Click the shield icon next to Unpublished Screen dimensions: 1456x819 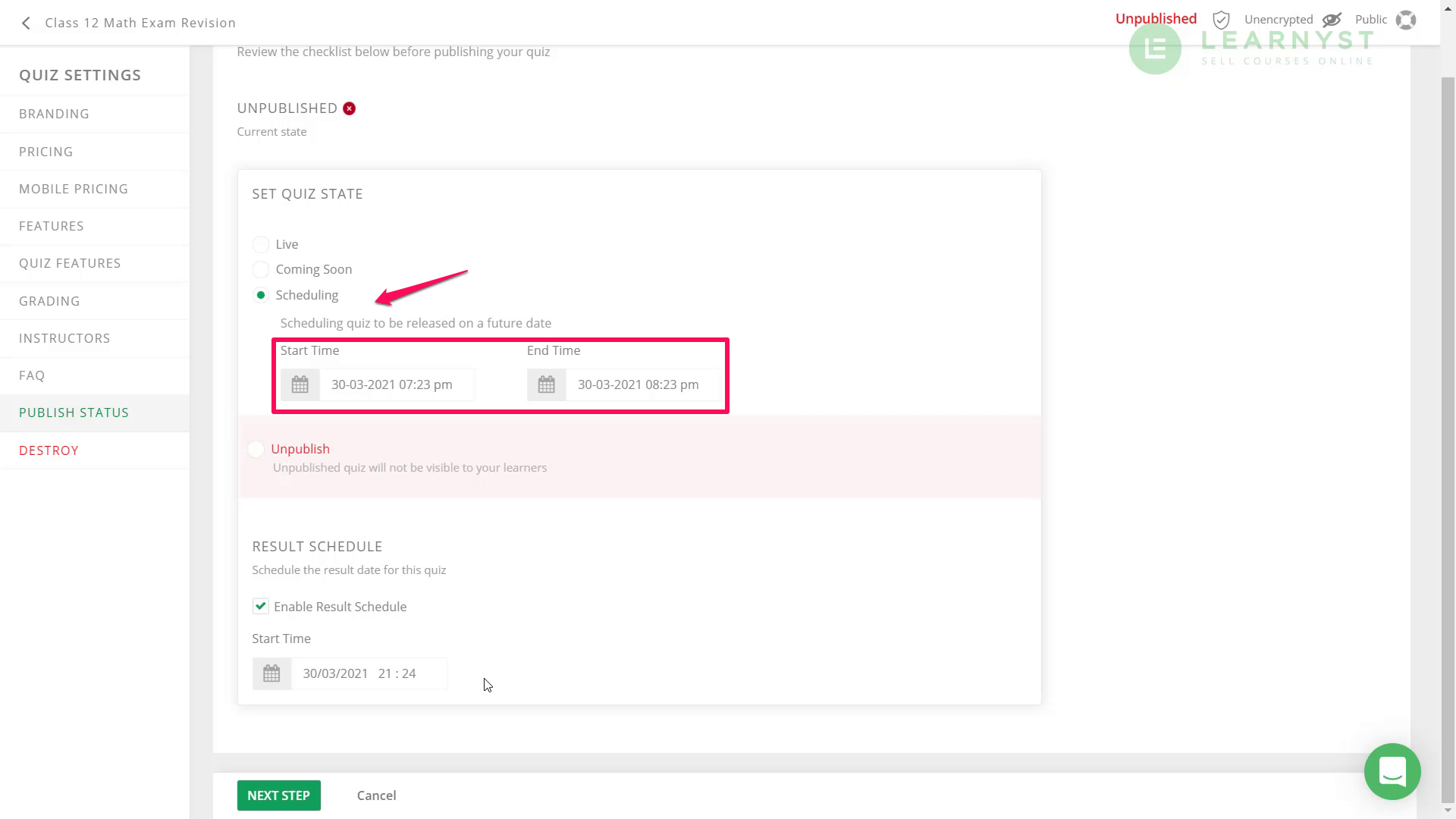[x=1221, y=20]
